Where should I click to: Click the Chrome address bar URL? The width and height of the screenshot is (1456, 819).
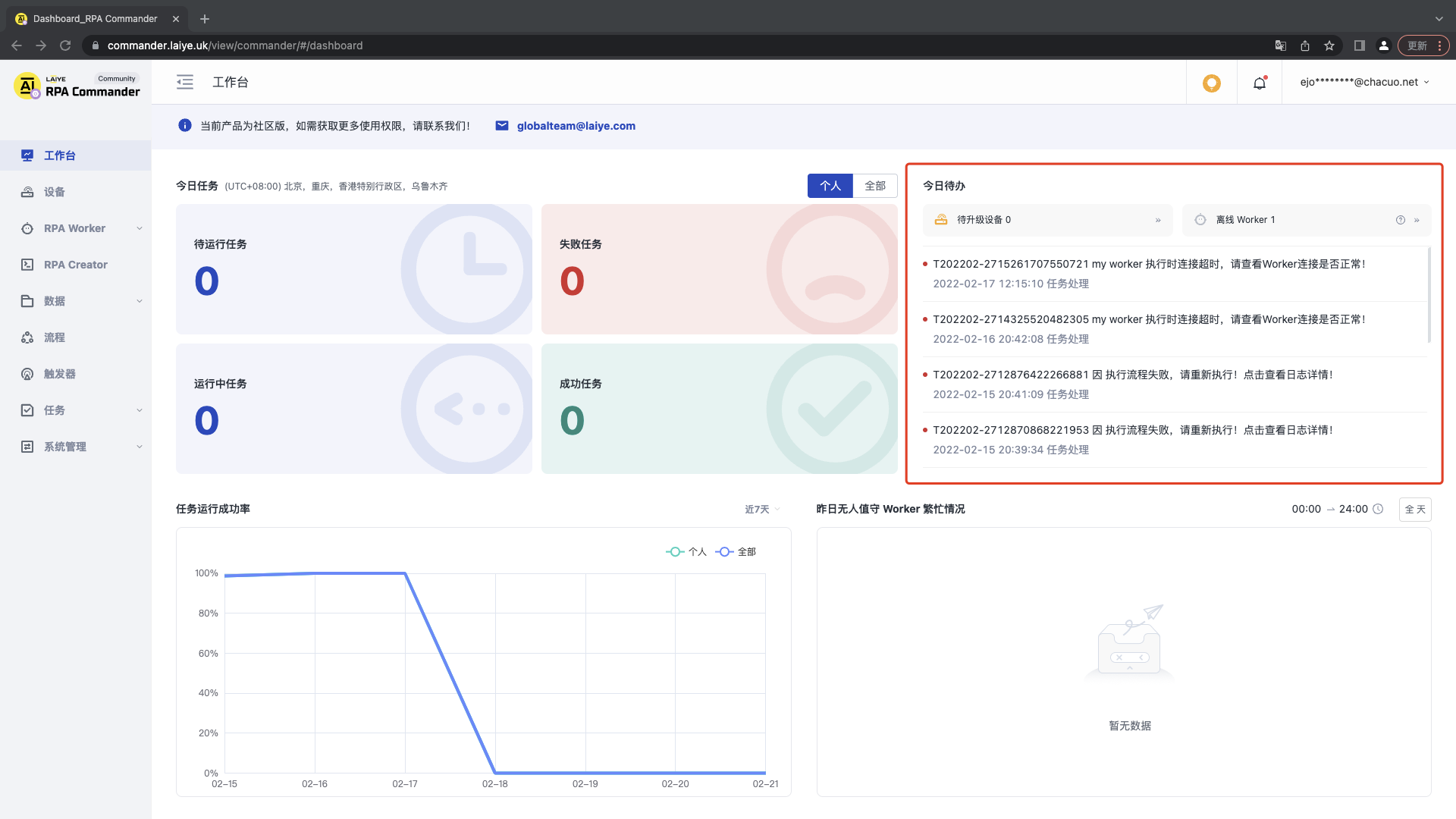click(235, 45)
